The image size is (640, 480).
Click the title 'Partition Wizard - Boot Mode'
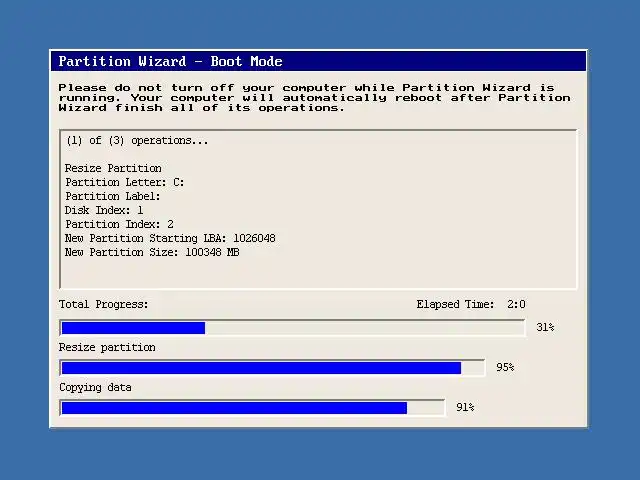[x=171, y=61]
